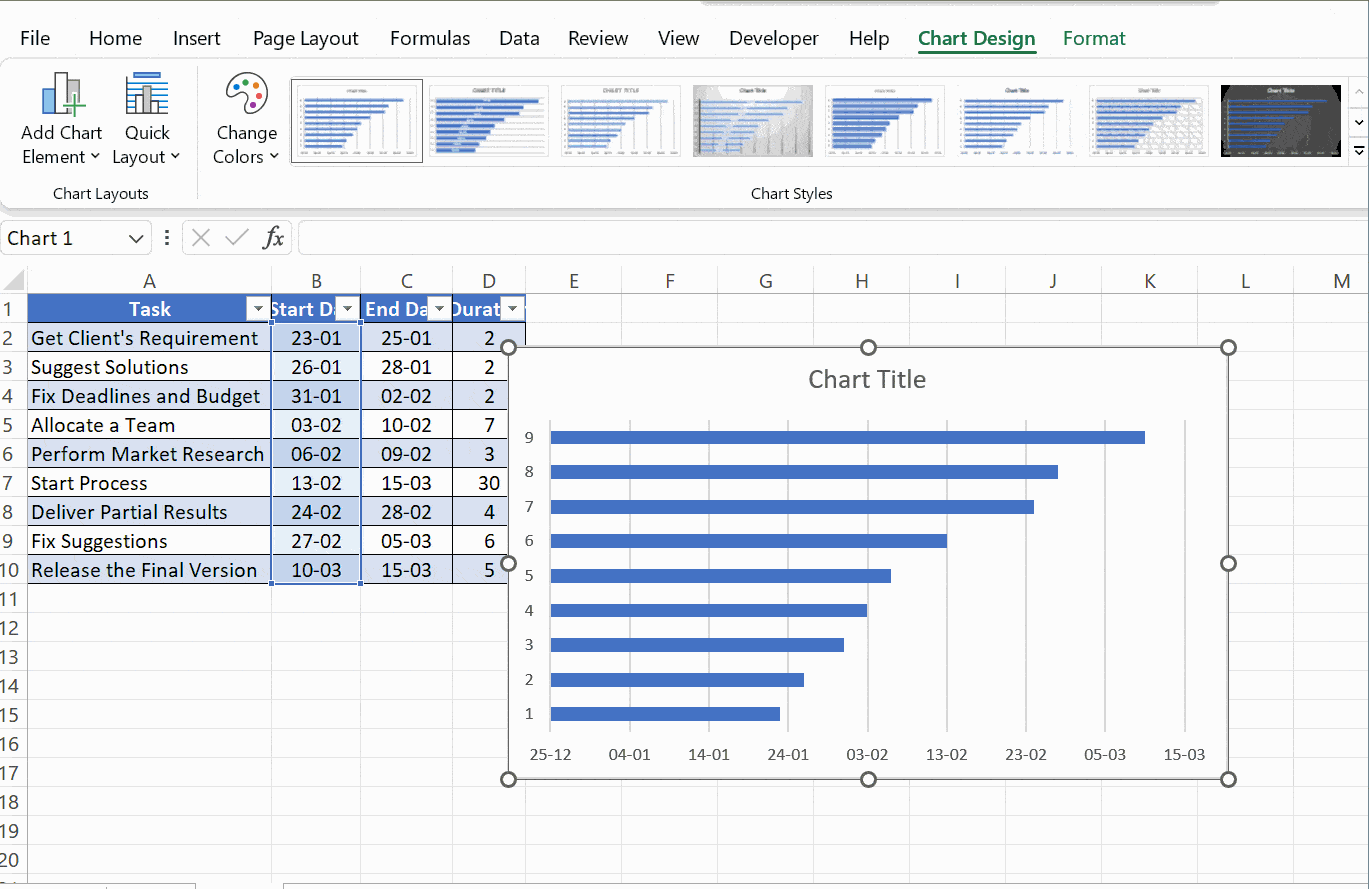Click the select-all corner of the sheet
This screenshot has width=1369, height=889.
[x=13, y=280]
